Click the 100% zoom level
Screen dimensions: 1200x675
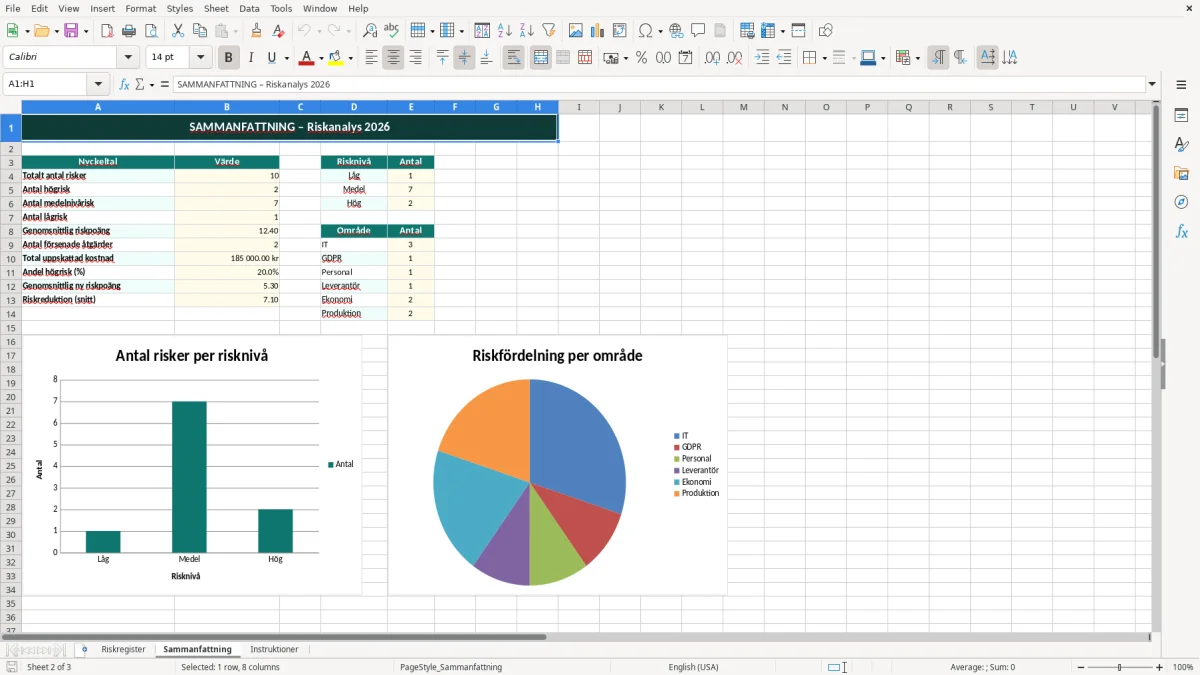click(1183, 667)
